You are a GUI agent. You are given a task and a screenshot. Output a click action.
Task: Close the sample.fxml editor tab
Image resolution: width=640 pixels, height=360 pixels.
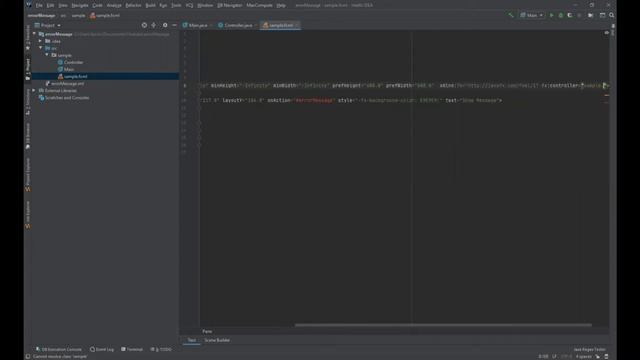click(297, 25)
